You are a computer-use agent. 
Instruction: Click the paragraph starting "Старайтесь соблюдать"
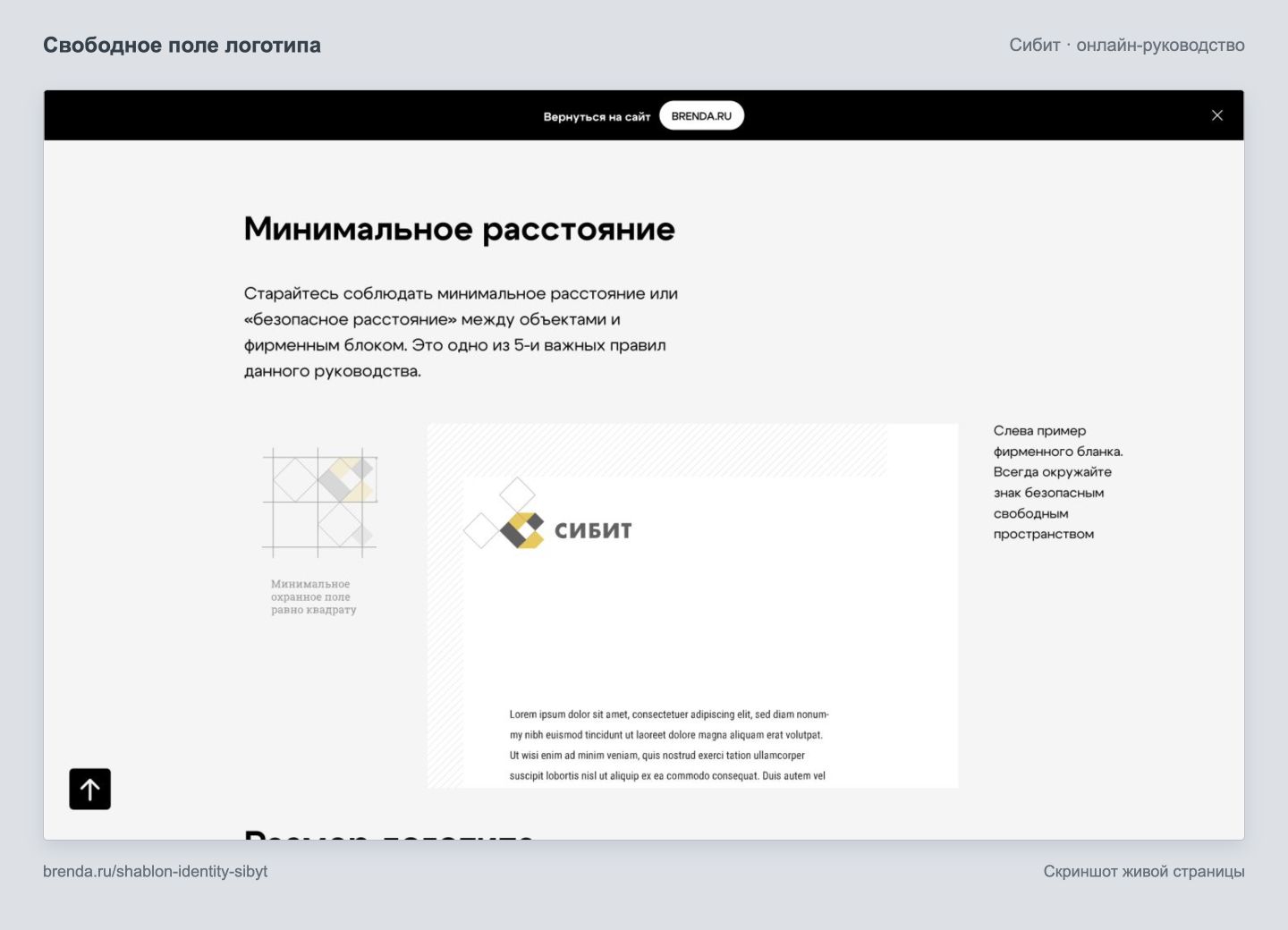coord(461,332)
